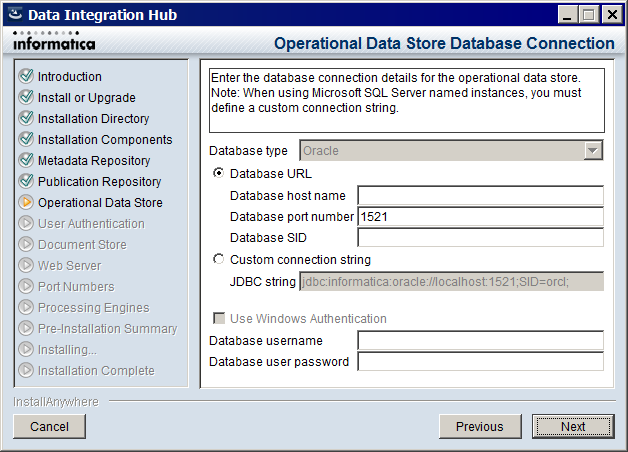Image resolution: width=628 pixels, height=452 pixels.
Task: Click the Port Numbers step label
Action: point(76,287)
